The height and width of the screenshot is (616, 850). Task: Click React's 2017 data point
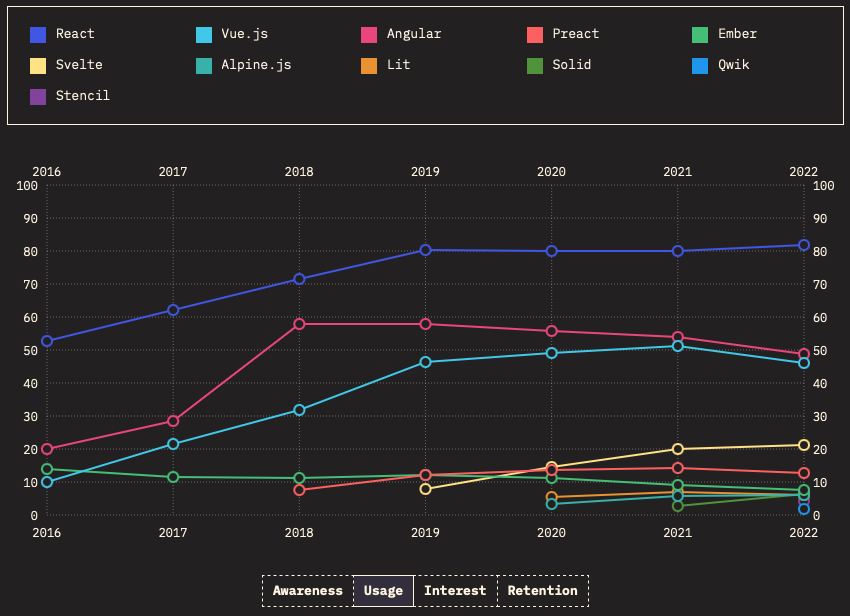[173, 310]
